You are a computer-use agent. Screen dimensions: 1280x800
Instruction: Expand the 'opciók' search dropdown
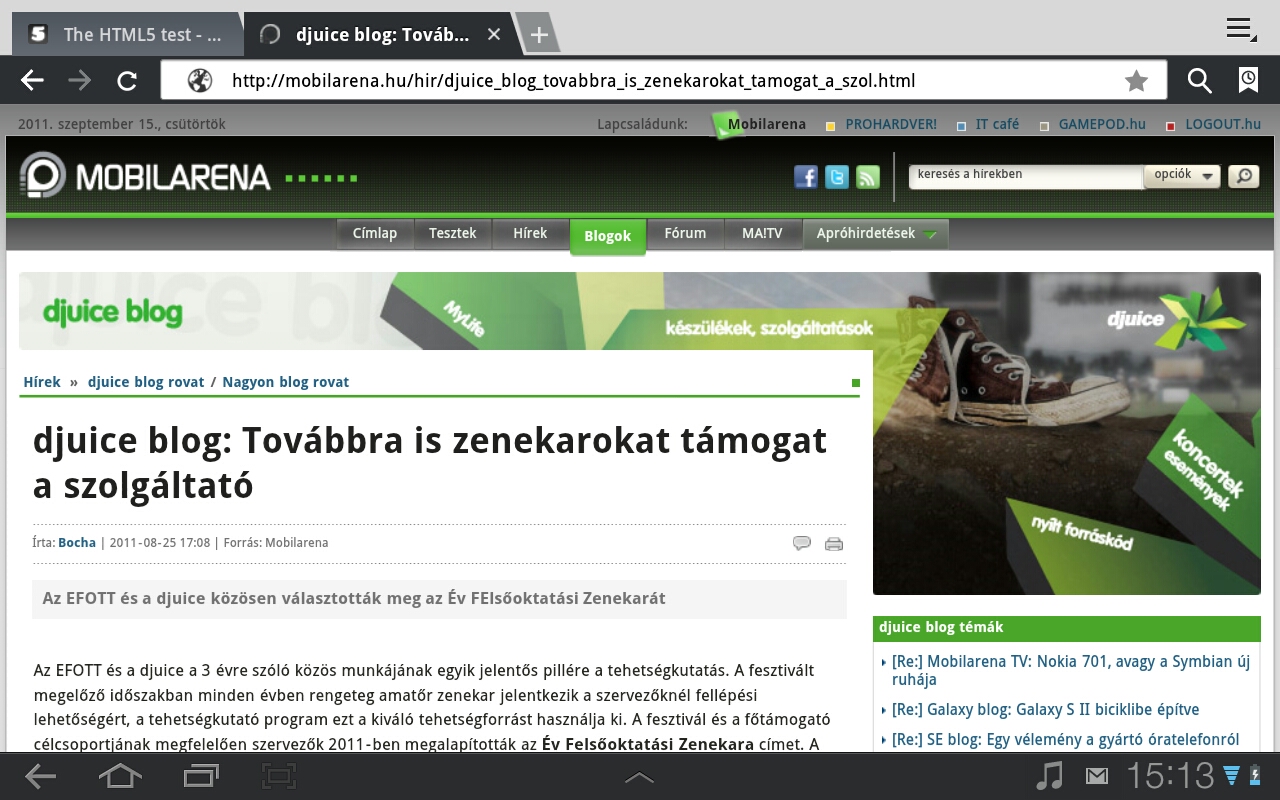coord(1182,175)
